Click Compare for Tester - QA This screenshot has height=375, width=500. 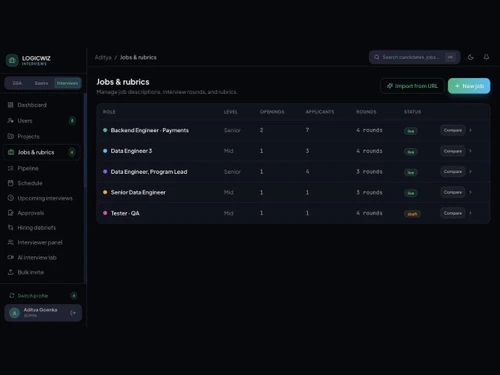pyautogui.click(x=453, y=213)
